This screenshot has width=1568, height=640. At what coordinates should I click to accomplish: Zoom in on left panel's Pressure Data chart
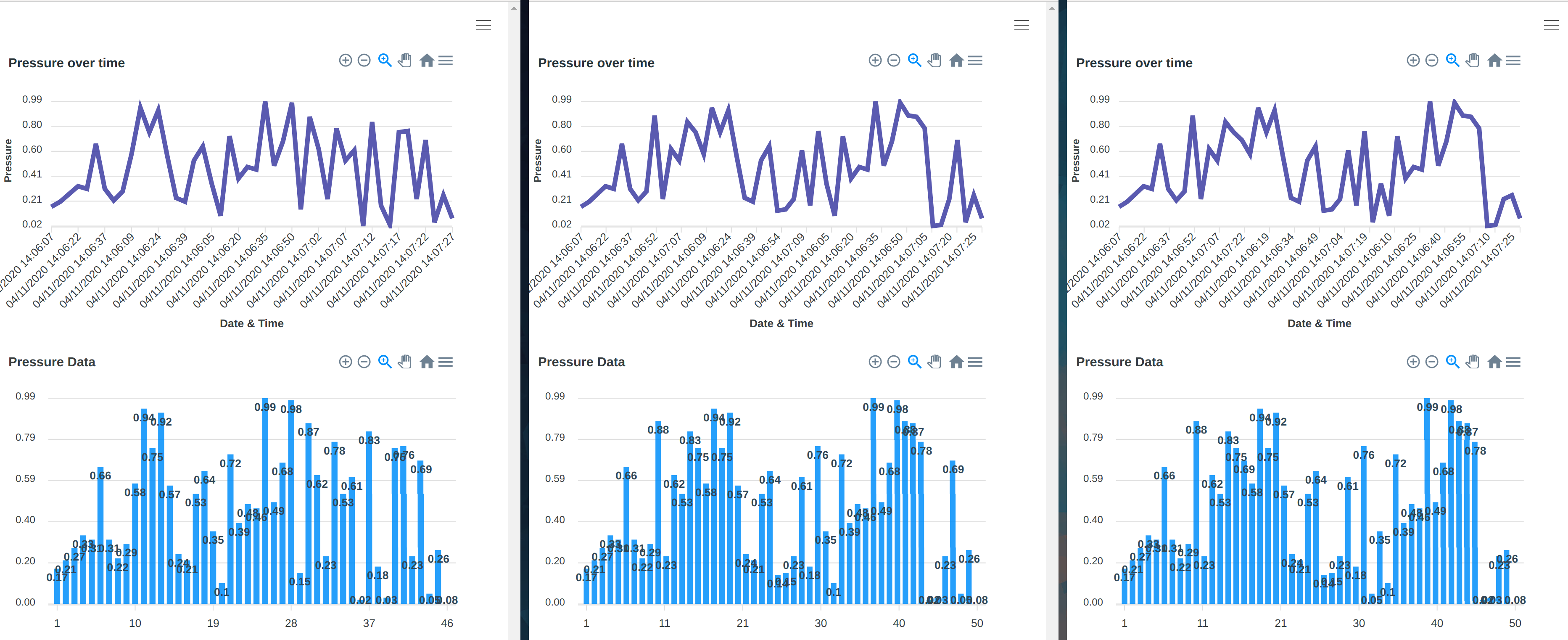[345, 362]
